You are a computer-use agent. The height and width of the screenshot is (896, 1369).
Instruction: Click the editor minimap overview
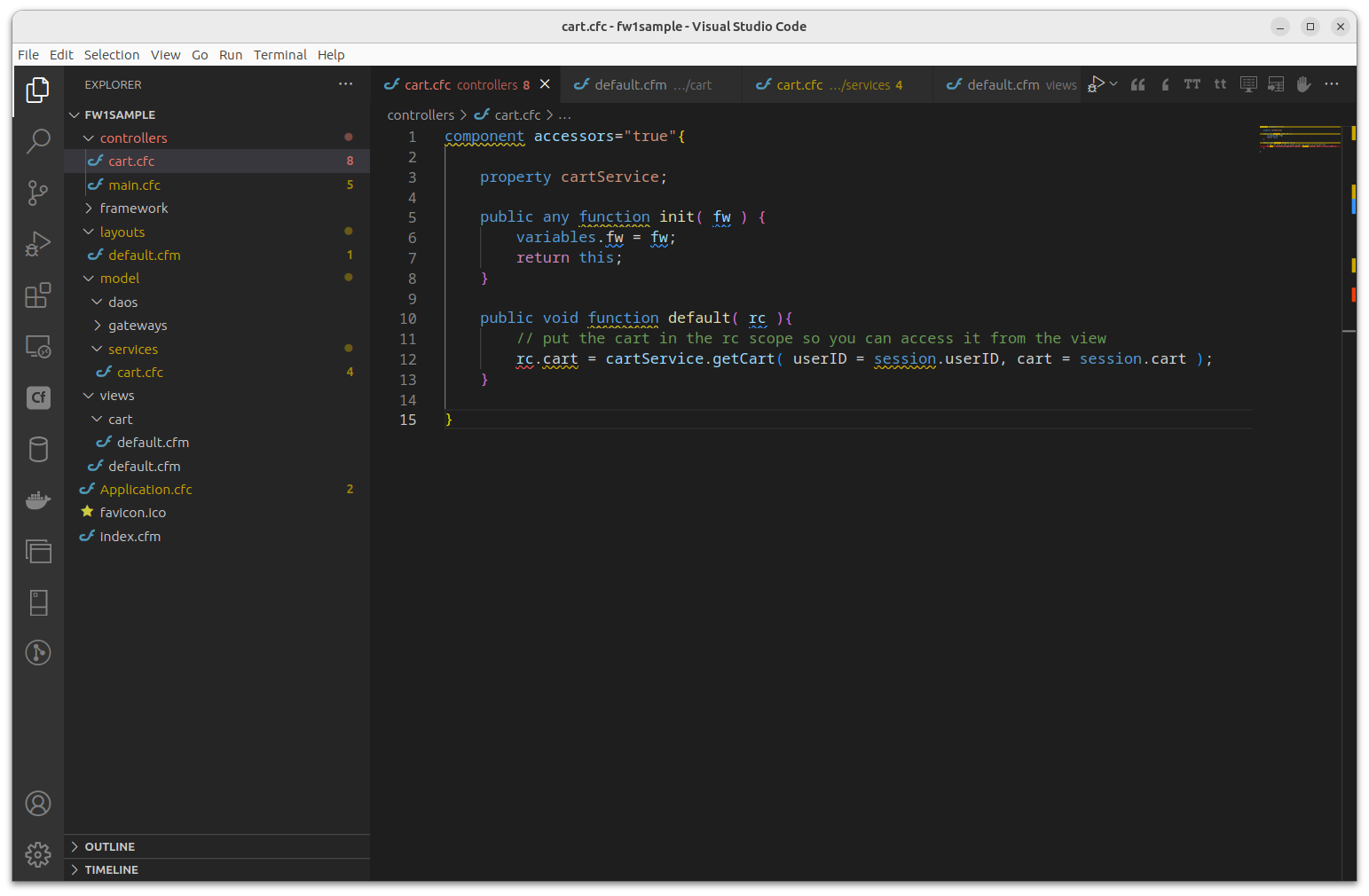pos(1300,138)
